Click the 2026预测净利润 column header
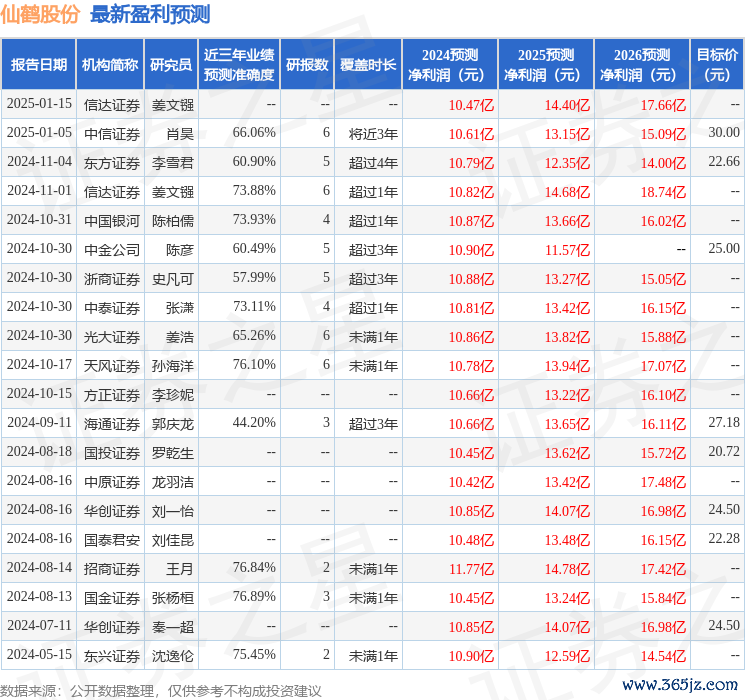745x700 pixels. pos(642,64)
